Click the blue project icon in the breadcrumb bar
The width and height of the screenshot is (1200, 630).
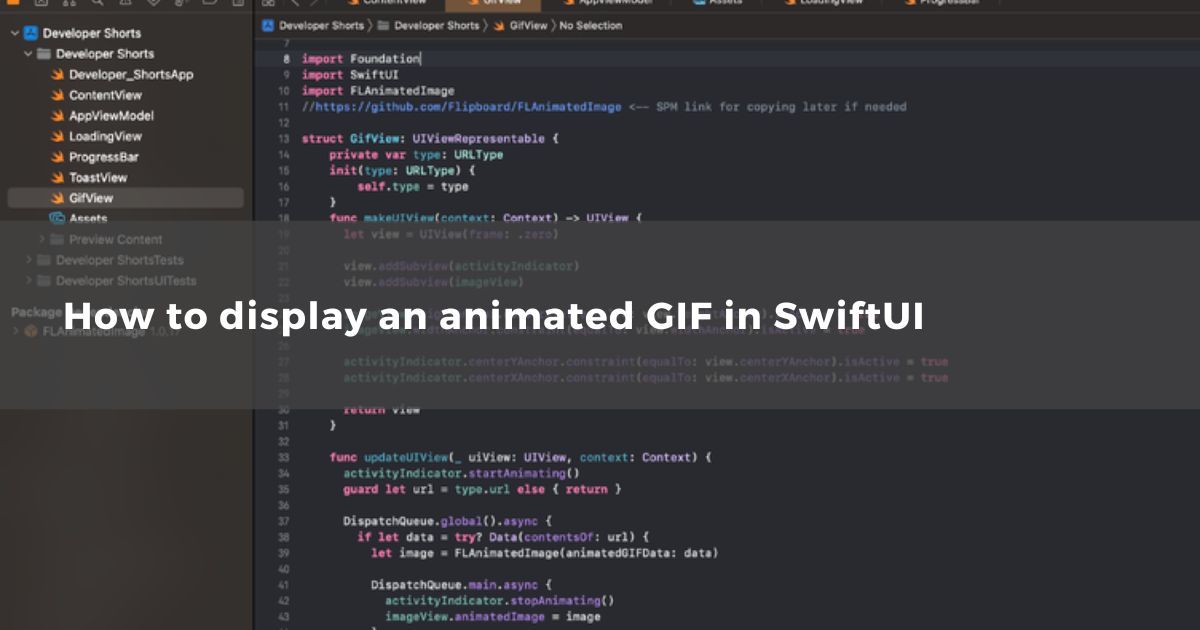click(268, 26)
